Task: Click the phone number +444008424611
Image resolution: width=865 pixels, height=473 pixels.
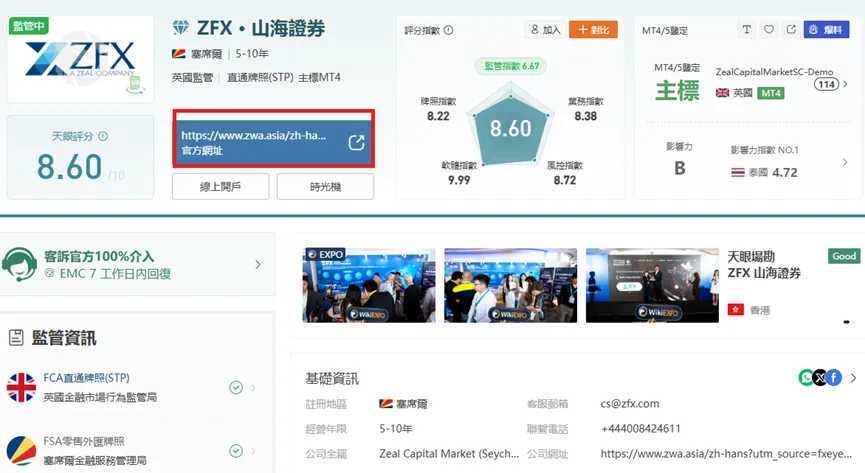Action: pos(640,429)
